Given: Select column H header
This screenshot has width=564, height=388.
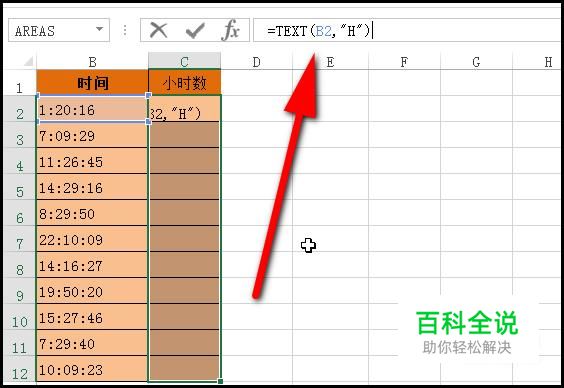Looking at the screenshot, I should click(x=538, y=61).
